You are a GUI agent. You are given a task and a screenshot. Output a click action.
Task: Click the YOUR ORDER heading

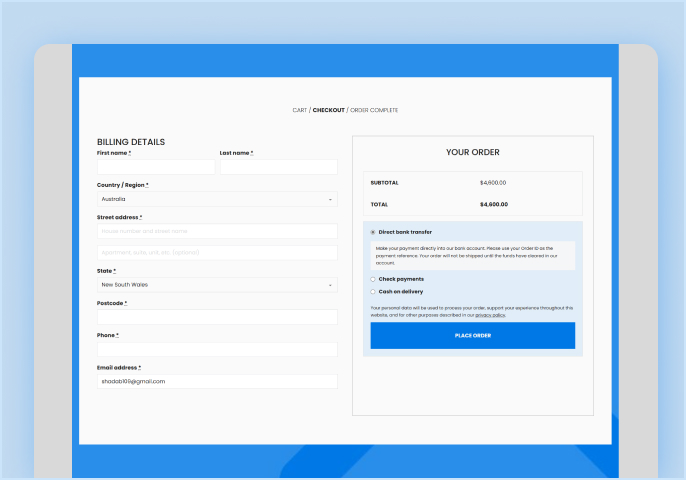[472, 152]
